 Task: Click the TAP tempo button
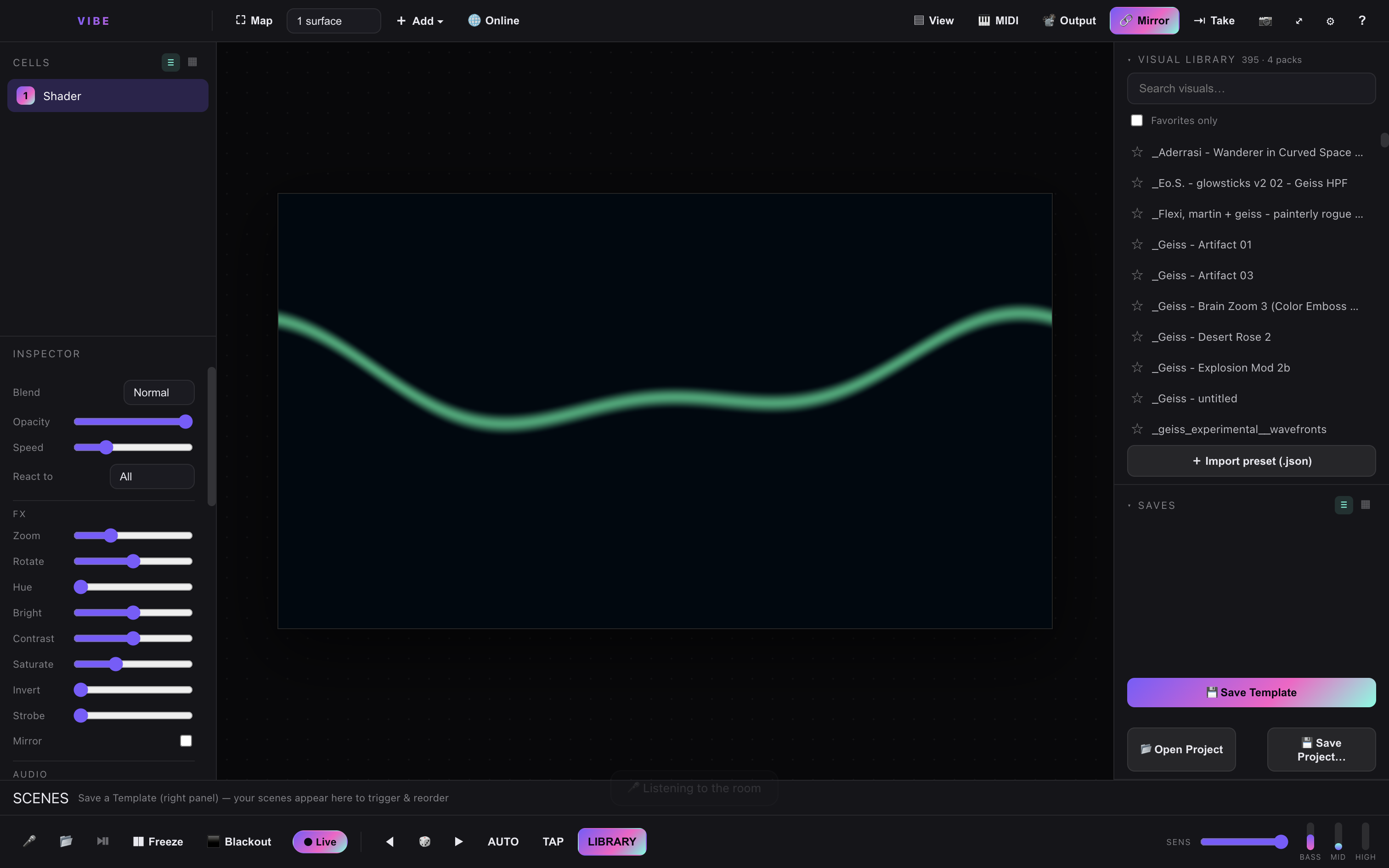(x=553, y=841)
